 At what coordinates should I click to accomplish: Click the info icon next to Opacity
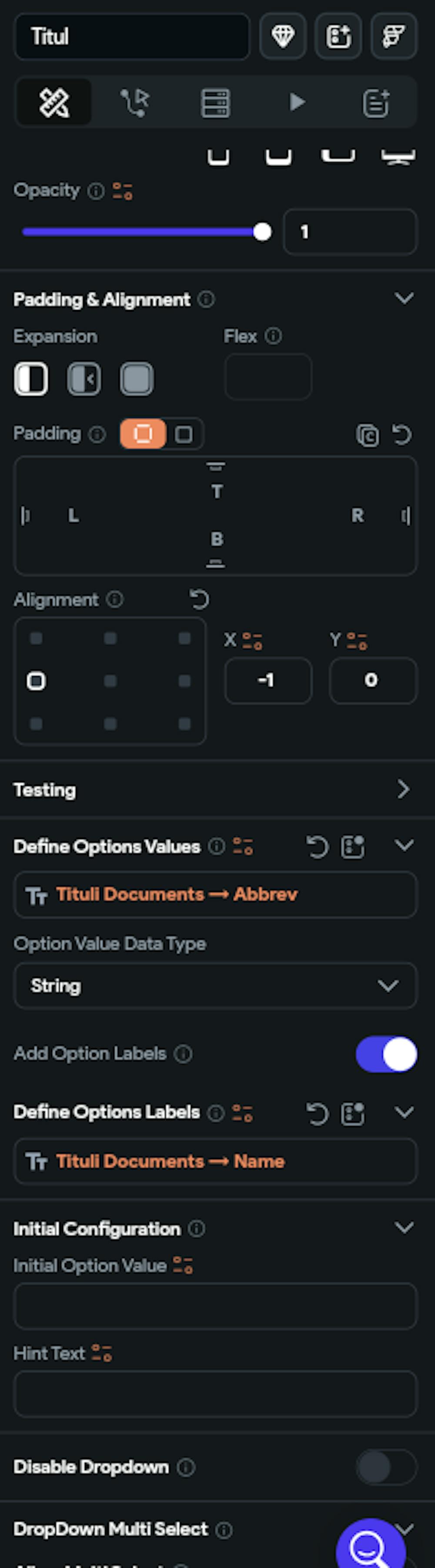96,191
